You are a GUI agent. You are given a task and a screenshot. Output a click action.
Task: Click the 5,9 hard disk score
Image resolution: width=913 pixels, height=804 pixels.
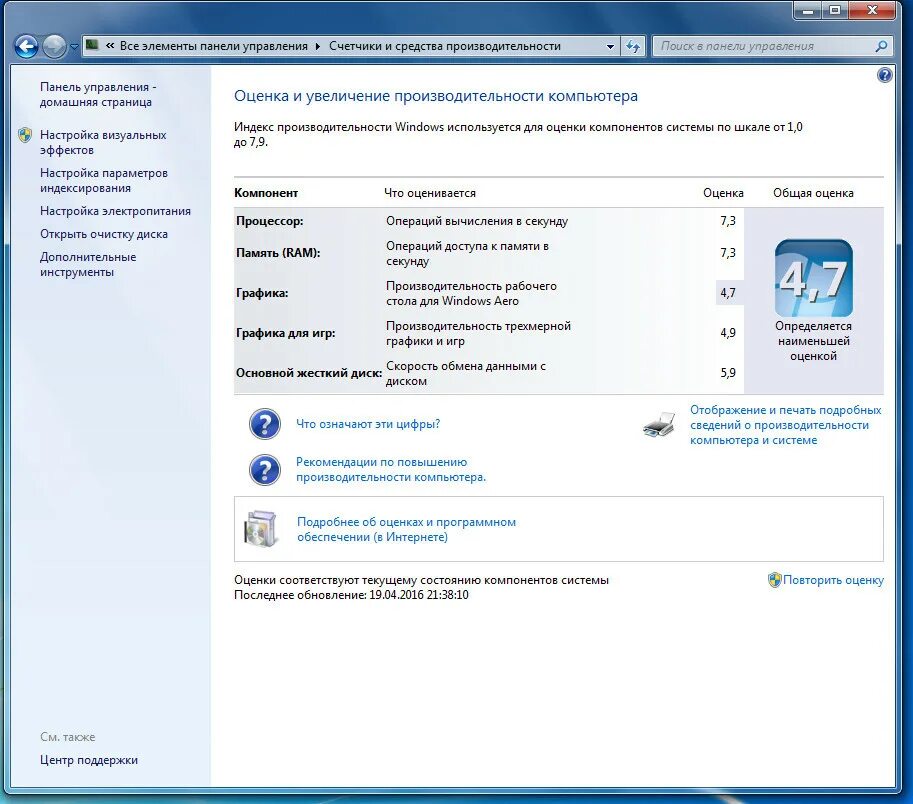point(728,373)
